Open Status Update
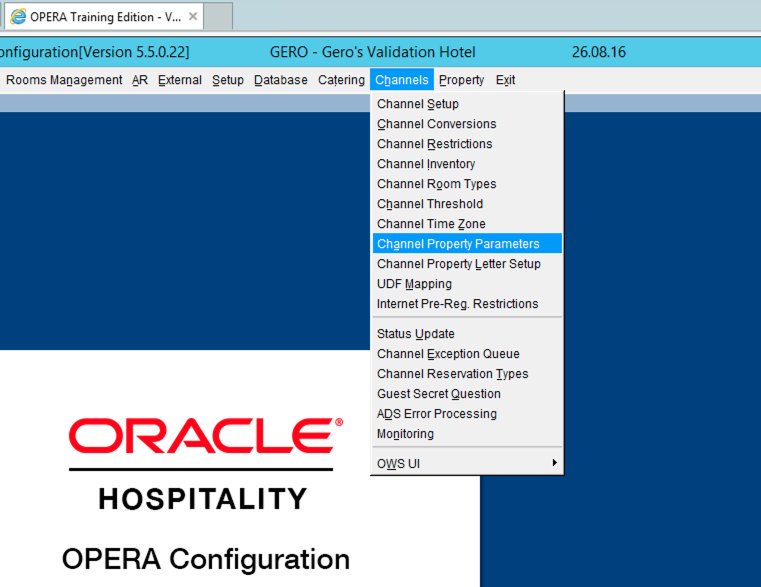The width and height of the screenshot is (761, 587). click(467, 334)
